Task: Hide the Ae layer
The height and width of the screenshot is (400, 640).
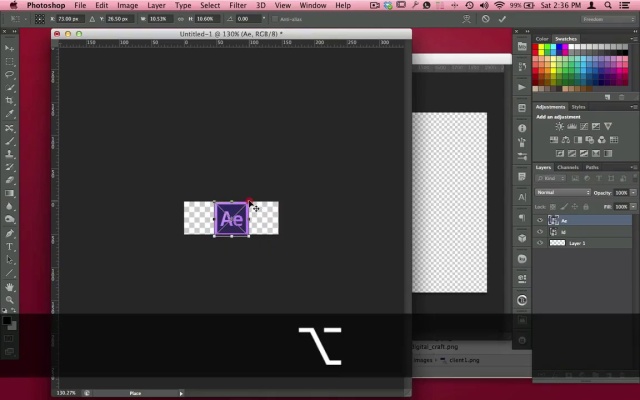Action: pyautogui.click(x=540, y=220)
